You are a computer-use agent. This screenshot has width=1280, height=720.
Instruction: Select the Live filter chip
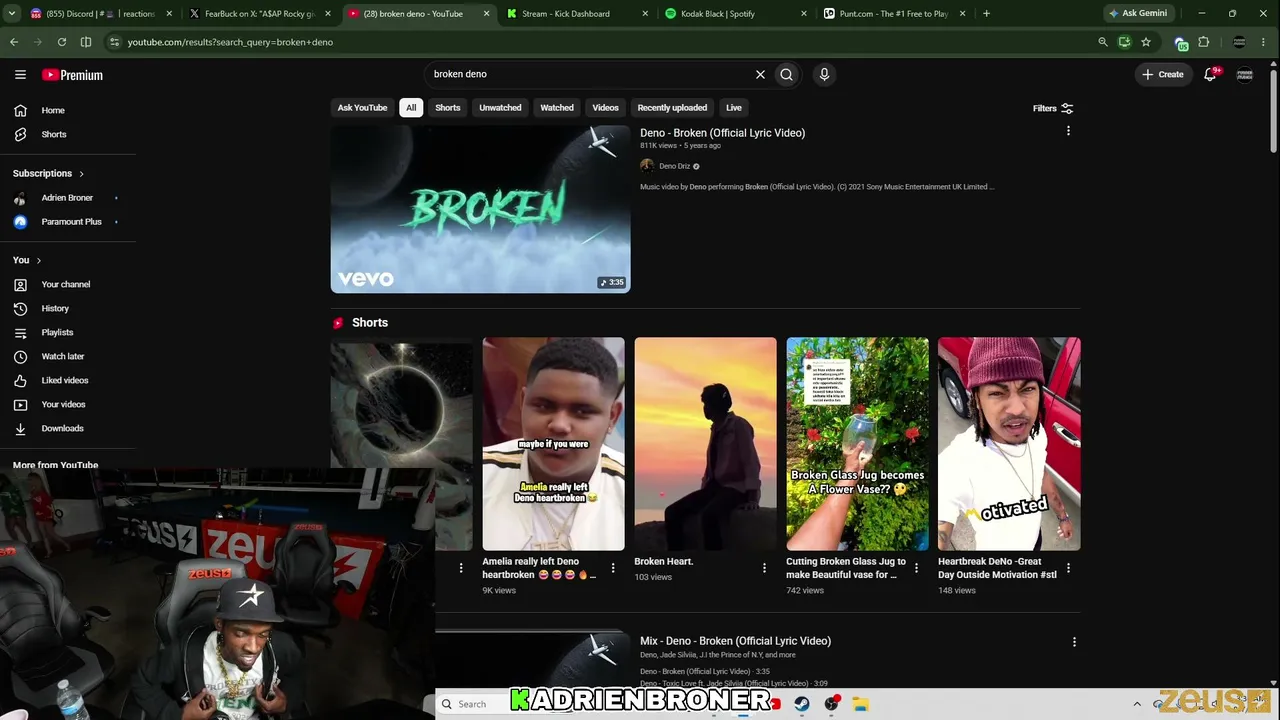tap(734, 108)
